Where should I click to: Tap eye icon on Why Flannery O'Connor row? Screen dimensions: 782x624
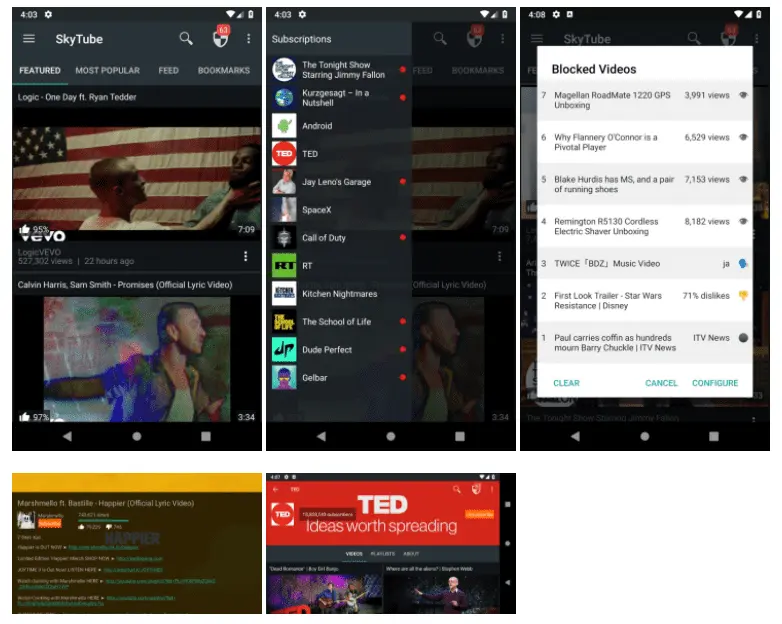tap(743, 137)
